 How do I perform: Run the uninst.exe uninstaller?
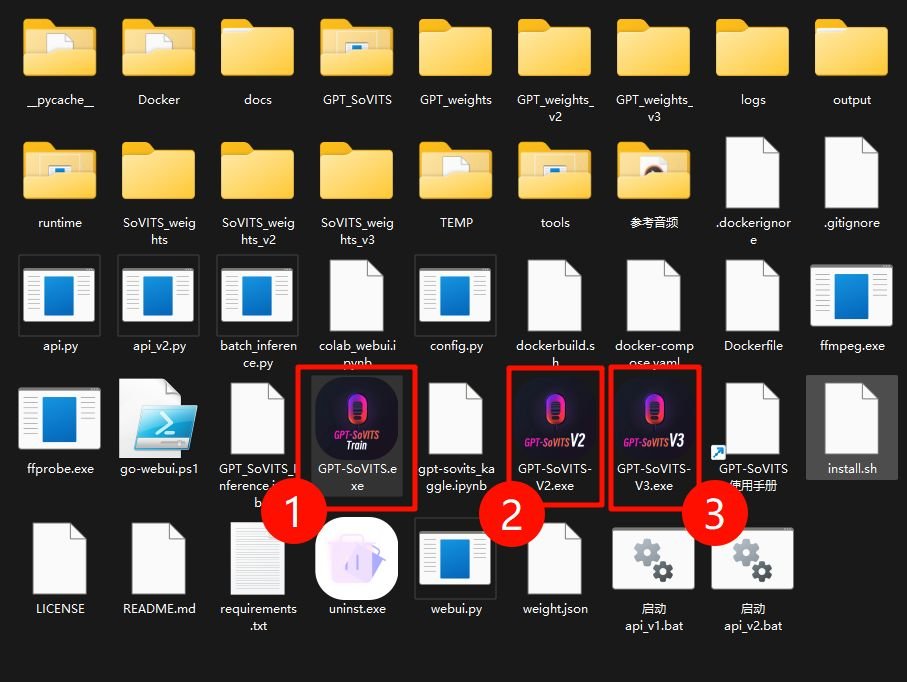pyautogui.click(x=357, y=558)
